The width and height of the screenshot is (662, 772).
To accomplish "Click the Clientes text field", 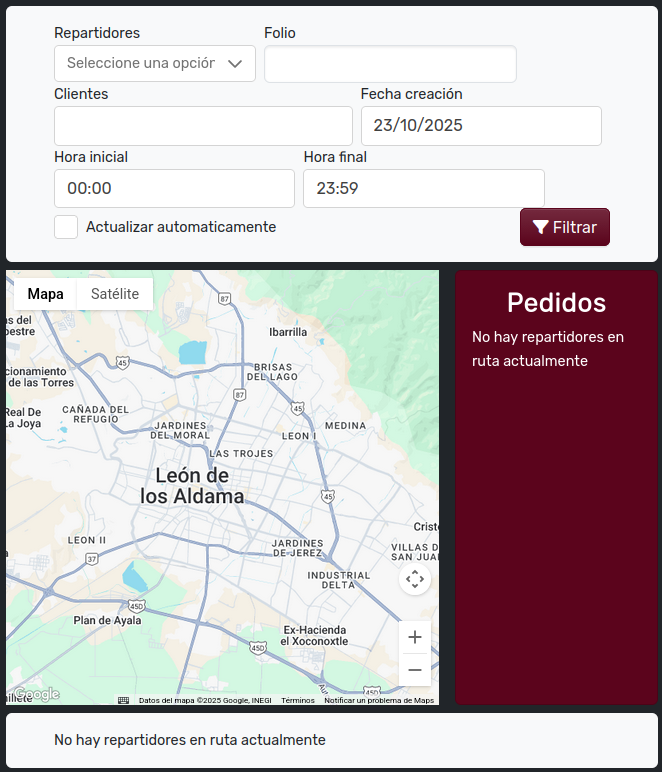I will pos(203,126).
